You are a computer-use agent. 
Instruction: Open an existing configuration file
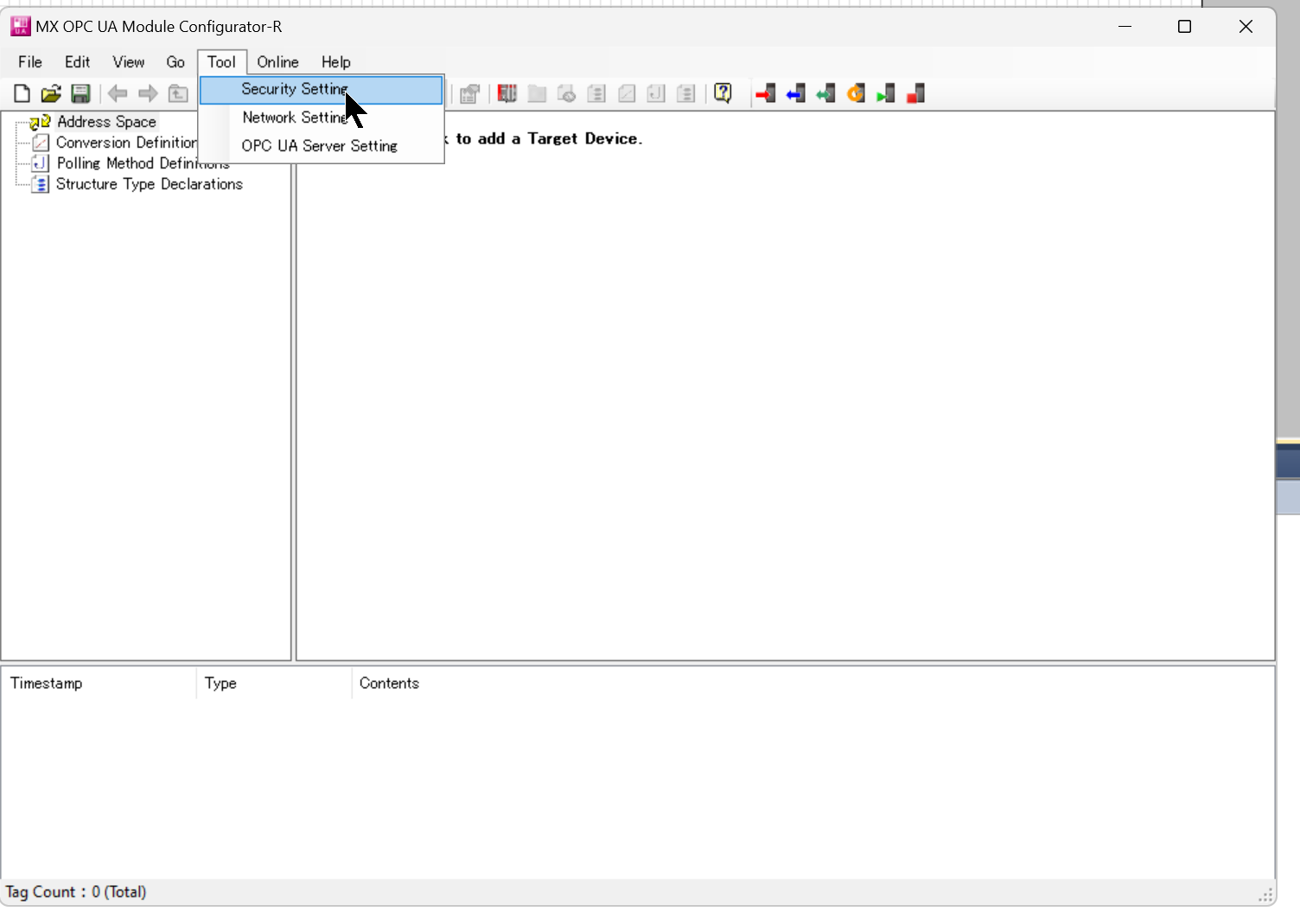(x=51, y=93)
